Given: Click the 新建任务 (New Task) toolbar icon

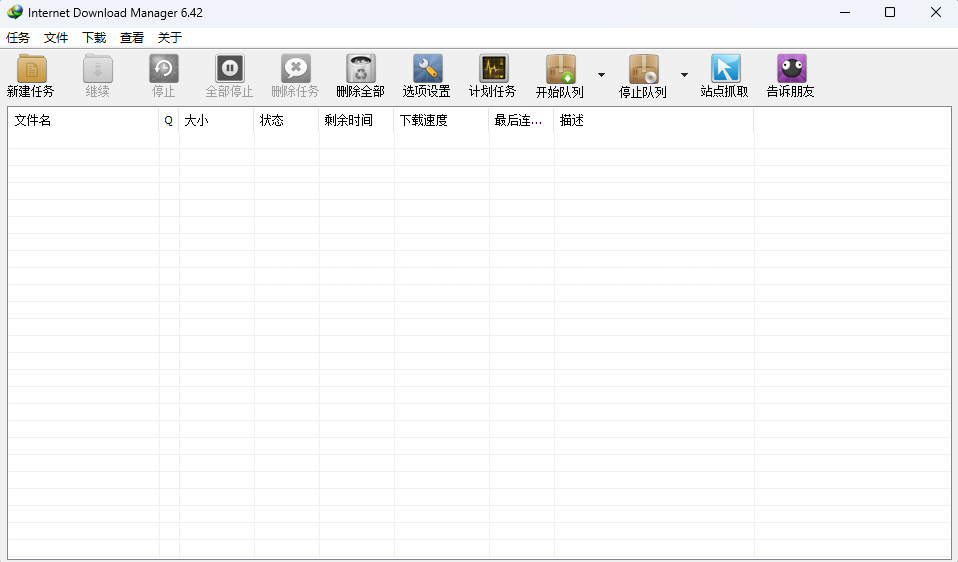Looking at the screenshot, I should (31, 68).
